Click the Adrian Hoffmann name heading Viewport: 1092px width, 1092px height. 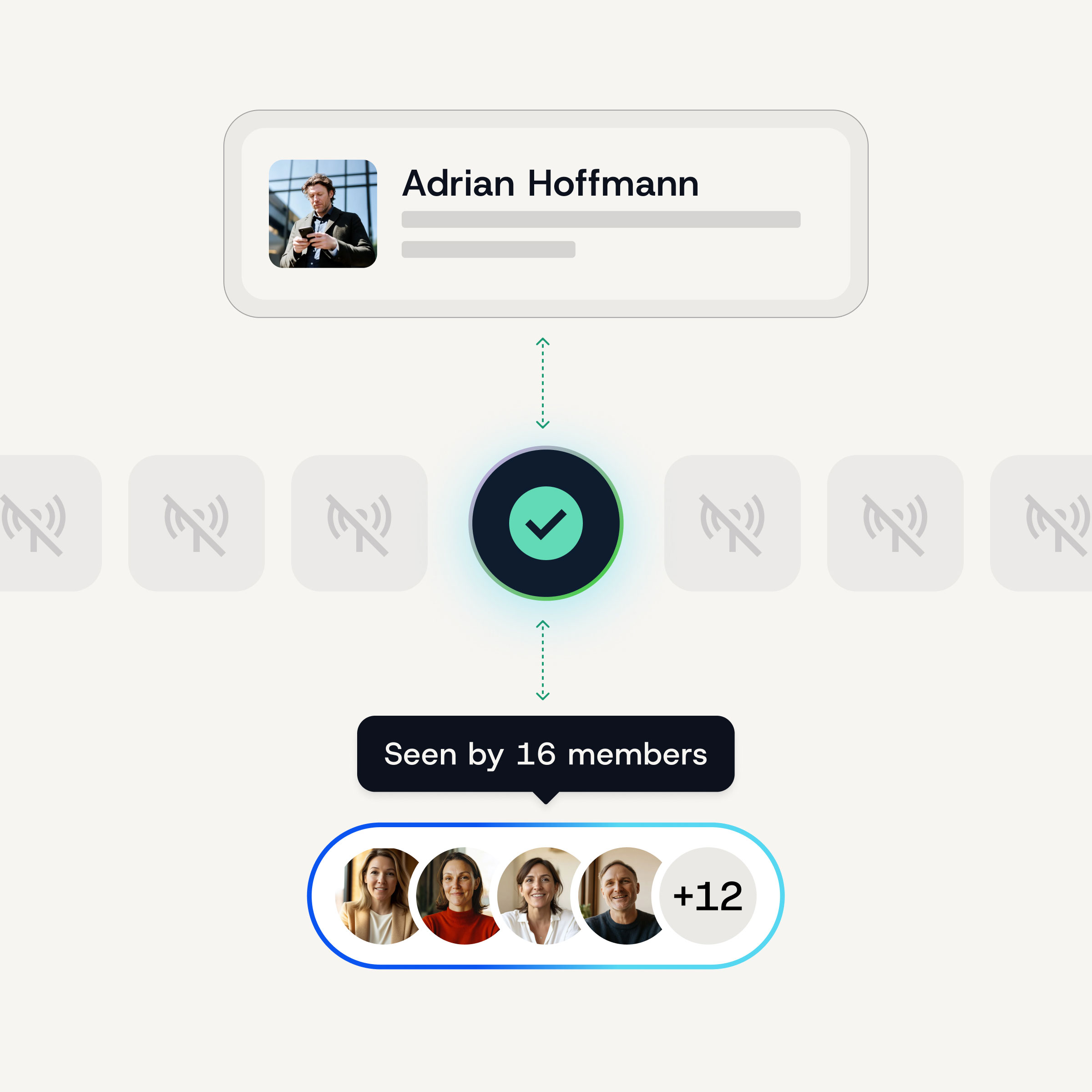pyautogui.click(x=550, y=184)
